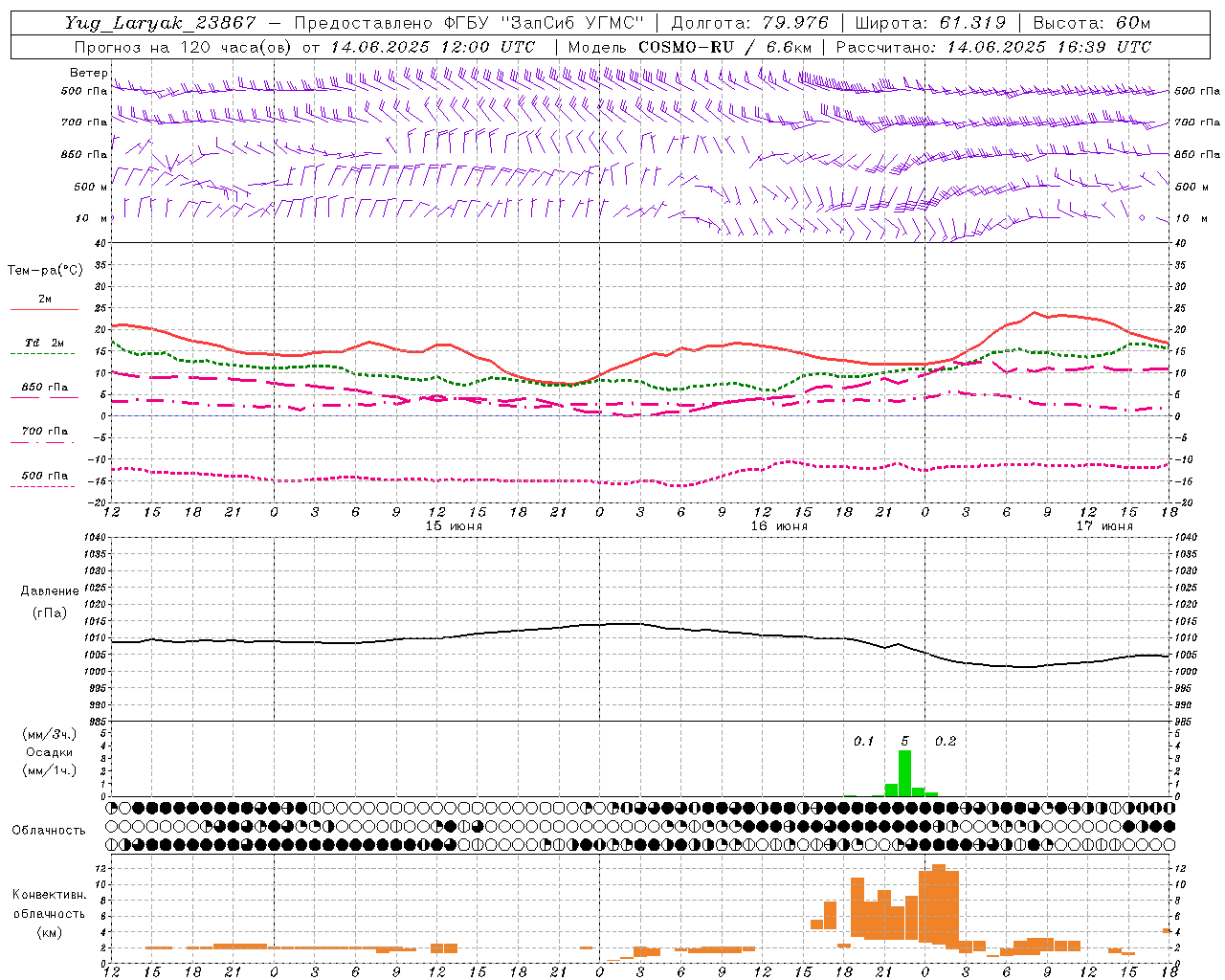Click the 'Облачность' cloud cover label

pos(49,831)
